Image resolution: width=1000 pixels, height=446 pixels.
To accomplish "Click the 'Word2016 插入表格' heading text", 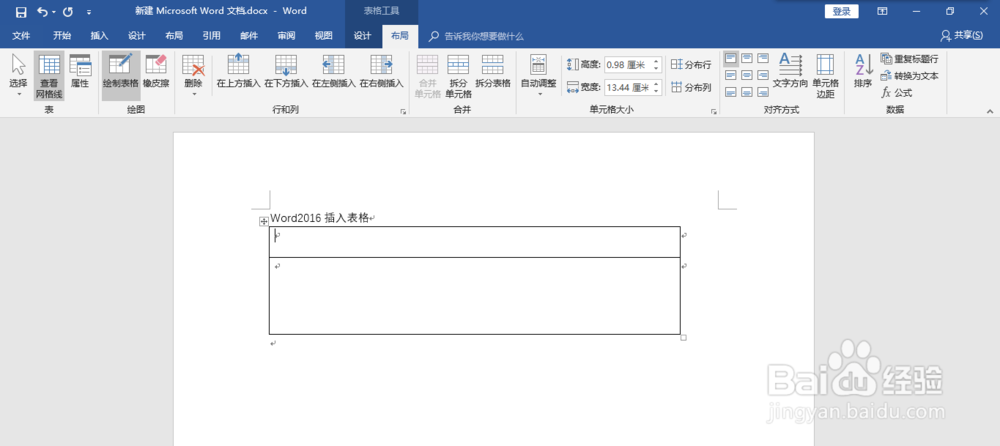I will tap(320, 218).
